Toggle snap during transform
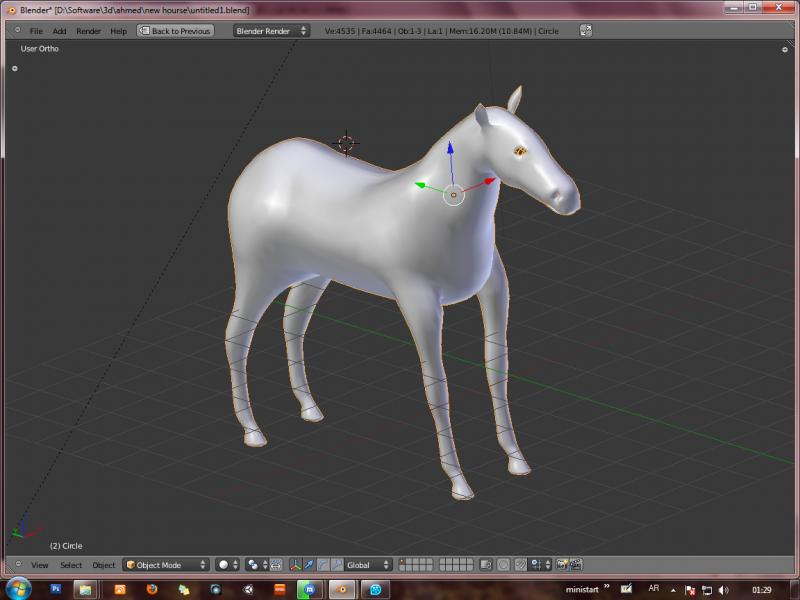The image size is (800, 600). 520,565
